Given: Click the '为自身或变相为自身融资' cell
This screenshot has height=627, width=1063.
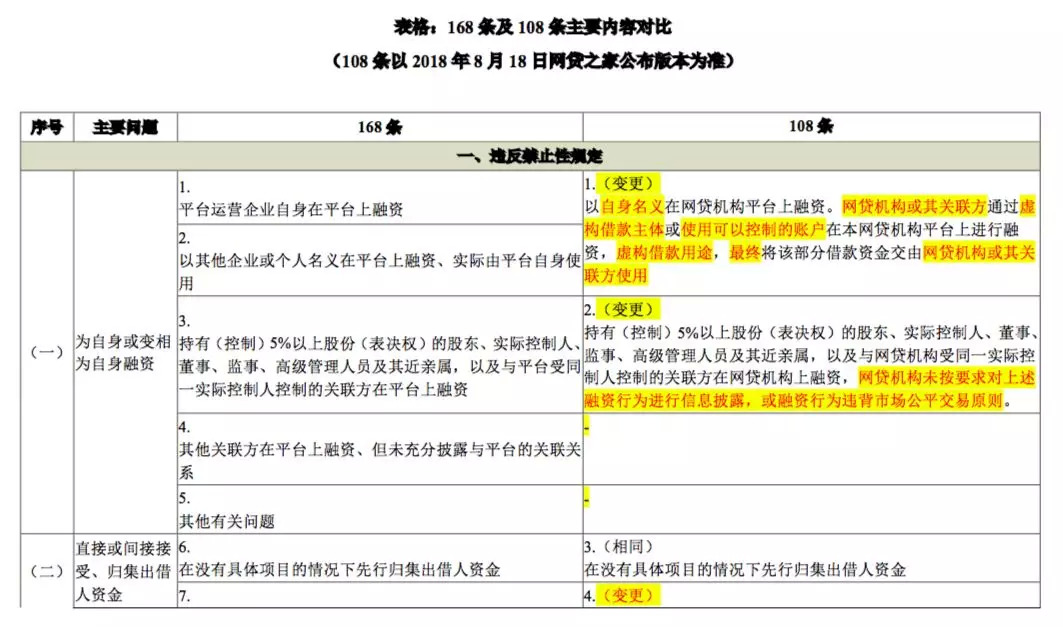Looking at the screenshot, I should [125, 352].
